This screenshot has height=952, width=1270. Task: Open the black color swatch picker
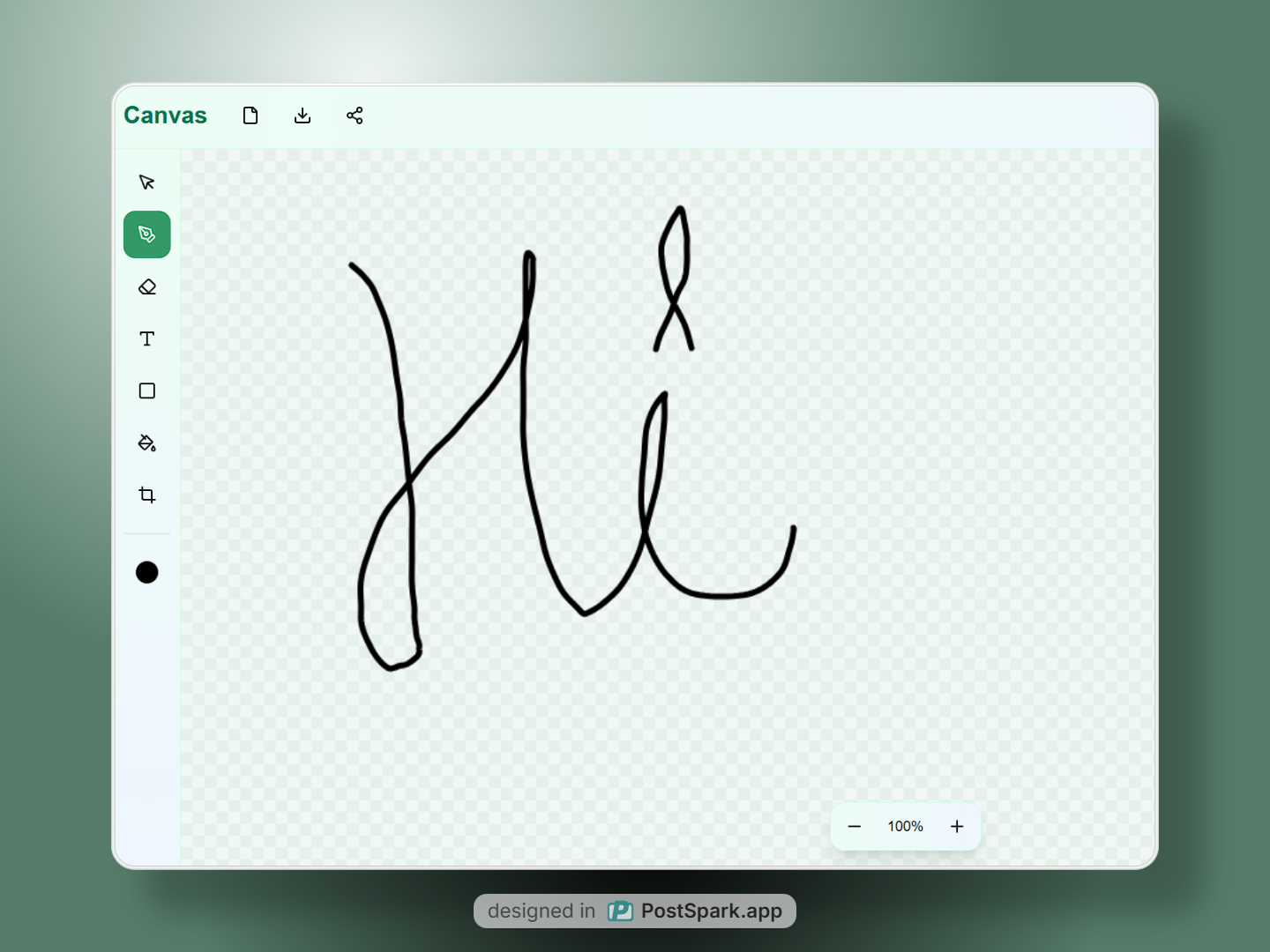click(x=147, y=572)
